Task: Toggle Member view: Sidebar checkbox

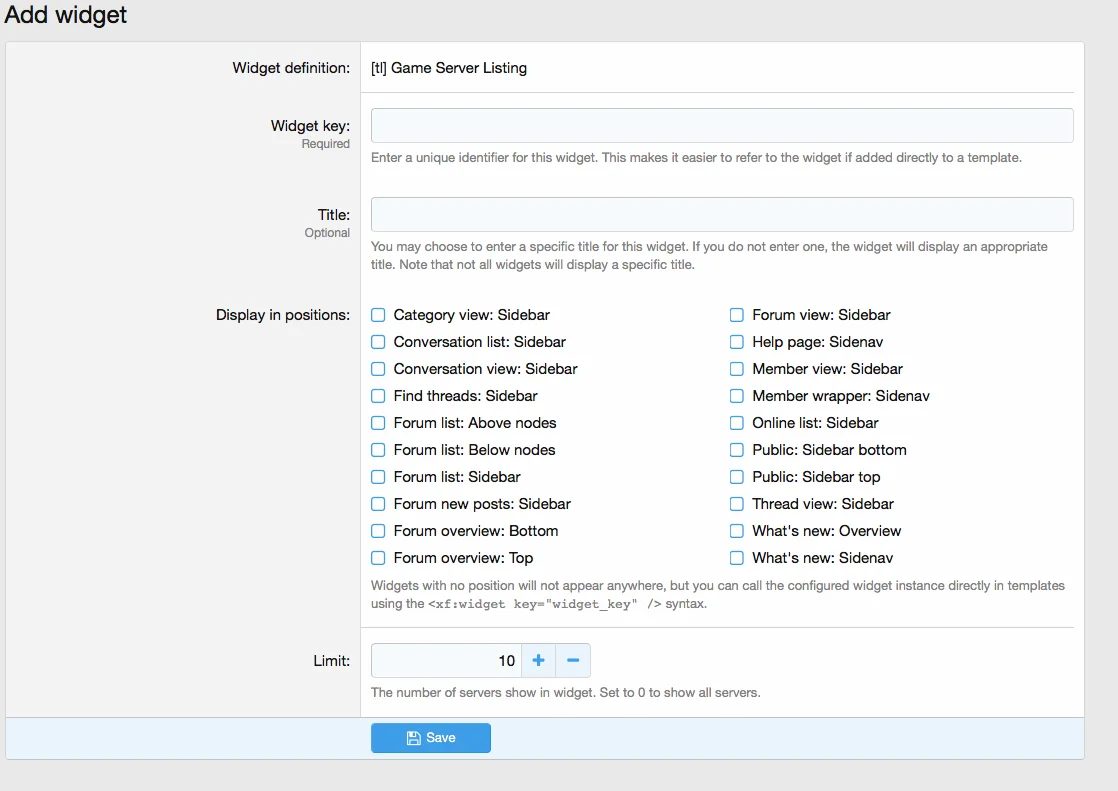Action: [x=737, y=369]
